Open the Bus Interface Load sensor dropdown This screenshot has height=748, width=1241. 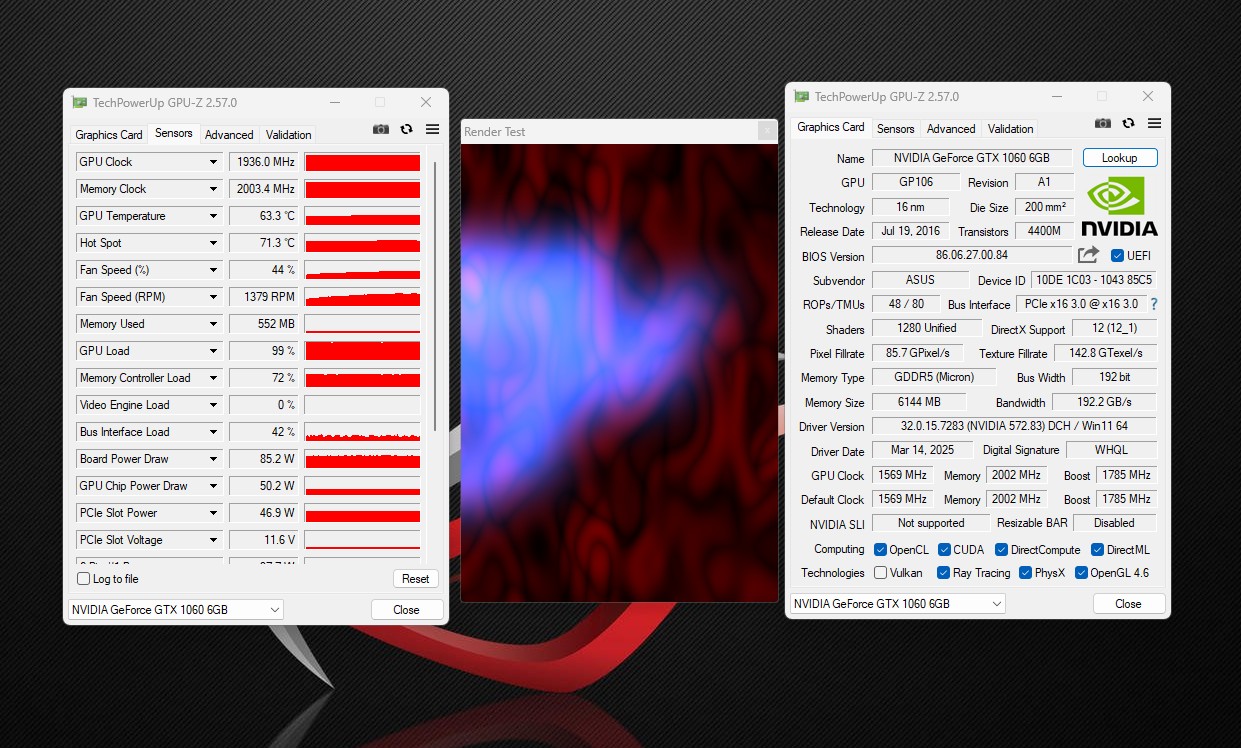tap(213, 432)
